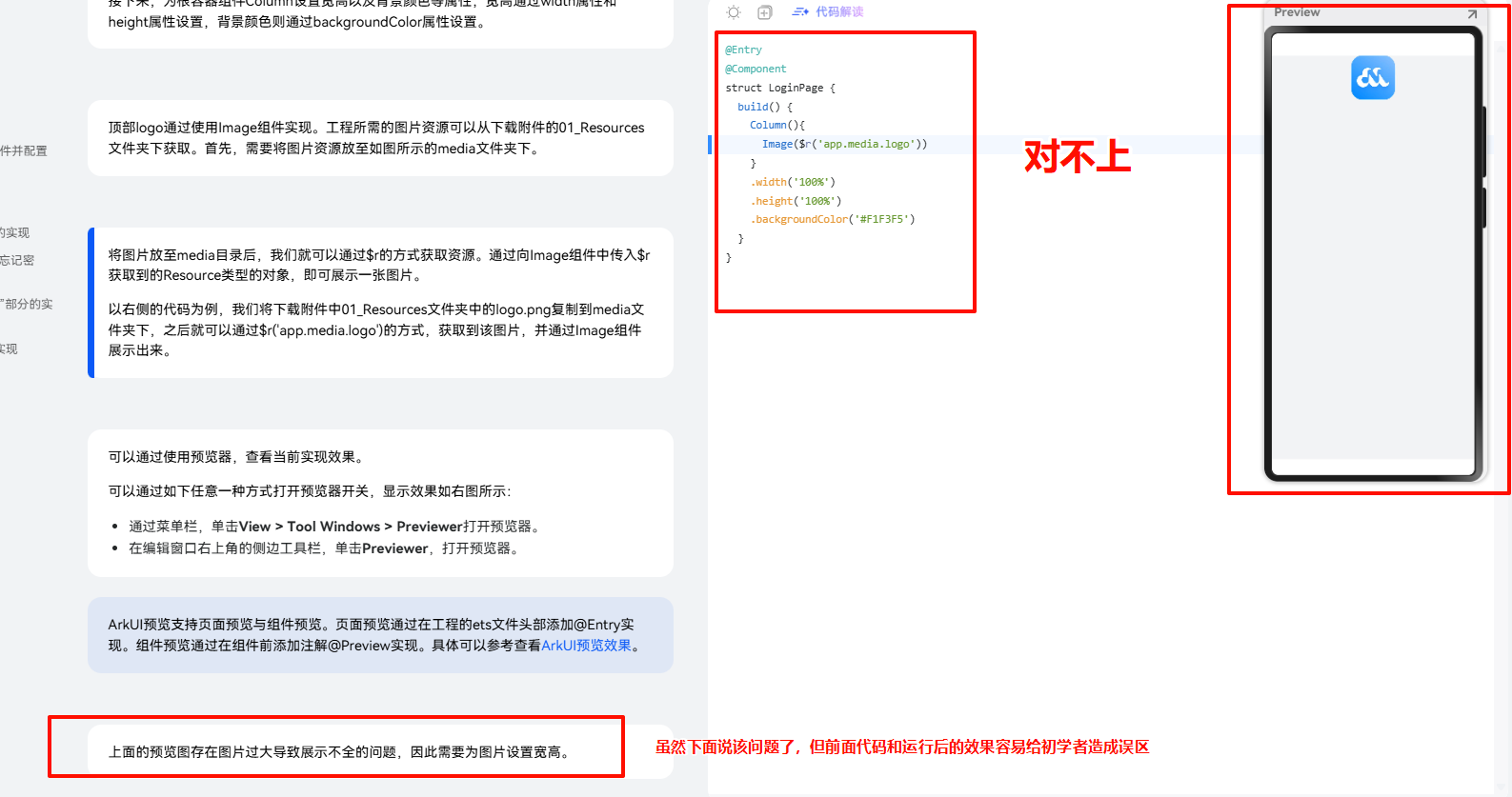This screenshot has height=797, width=1512.
Task: Open the 代码解读 code explanation button
Action: pos(838,12)
